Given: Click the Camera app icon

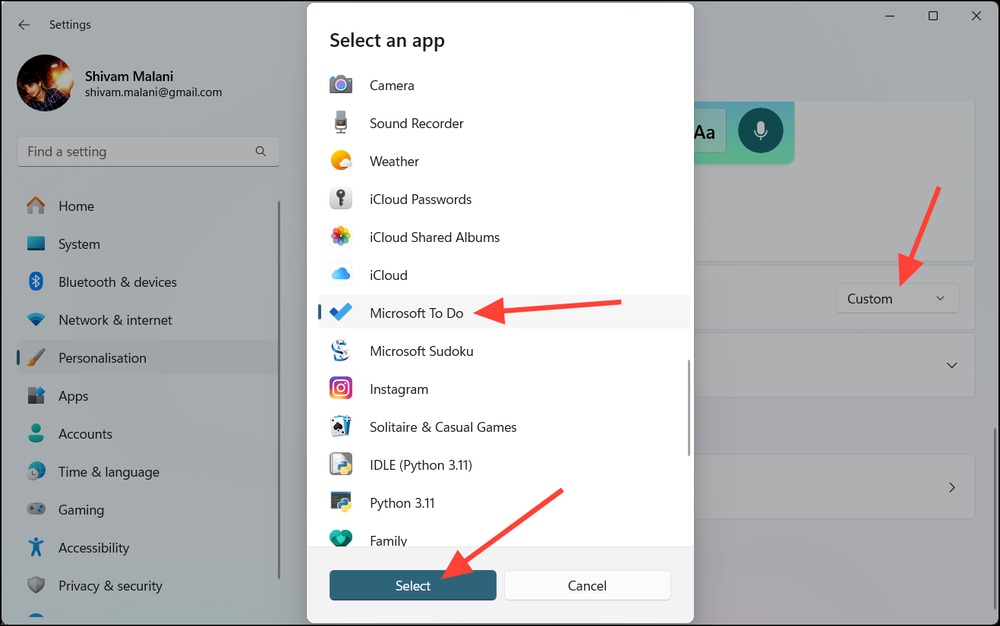Looking at the screenshot, I should (341, 85).
